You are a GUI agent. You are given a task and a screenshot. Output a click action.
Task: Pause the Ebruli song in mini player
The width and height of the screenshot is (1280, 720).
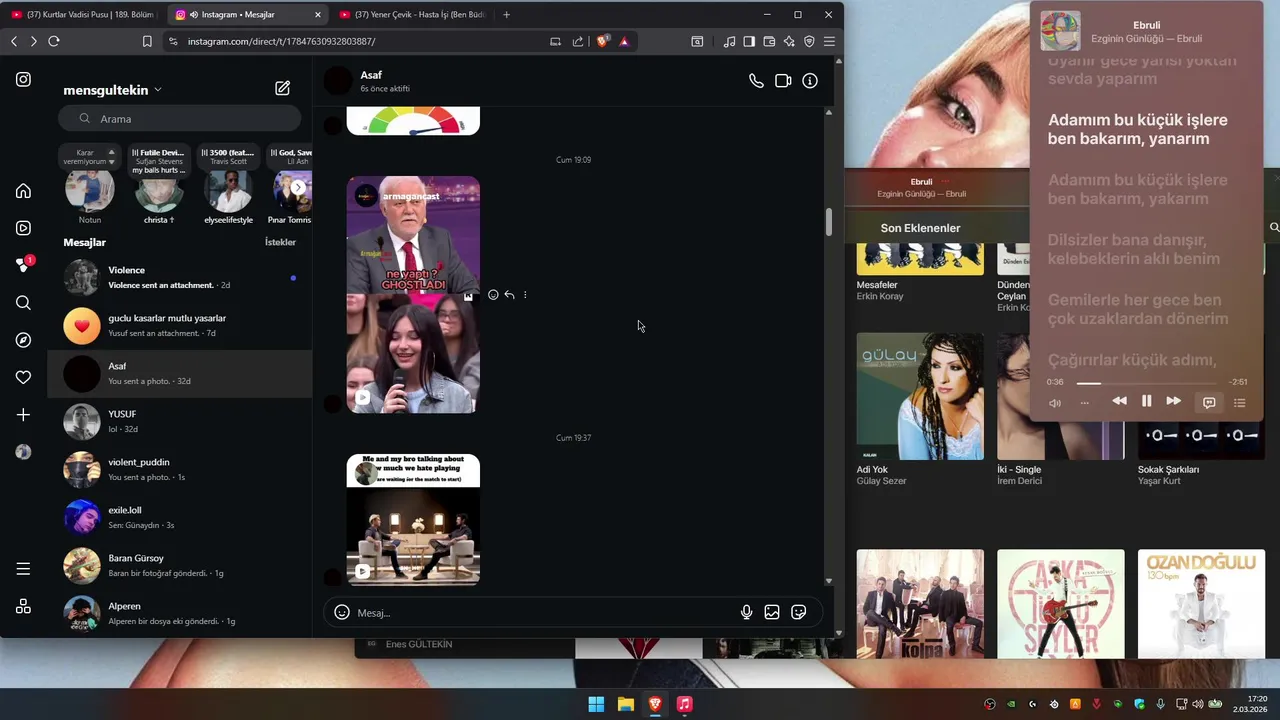tap(1146, 401)
